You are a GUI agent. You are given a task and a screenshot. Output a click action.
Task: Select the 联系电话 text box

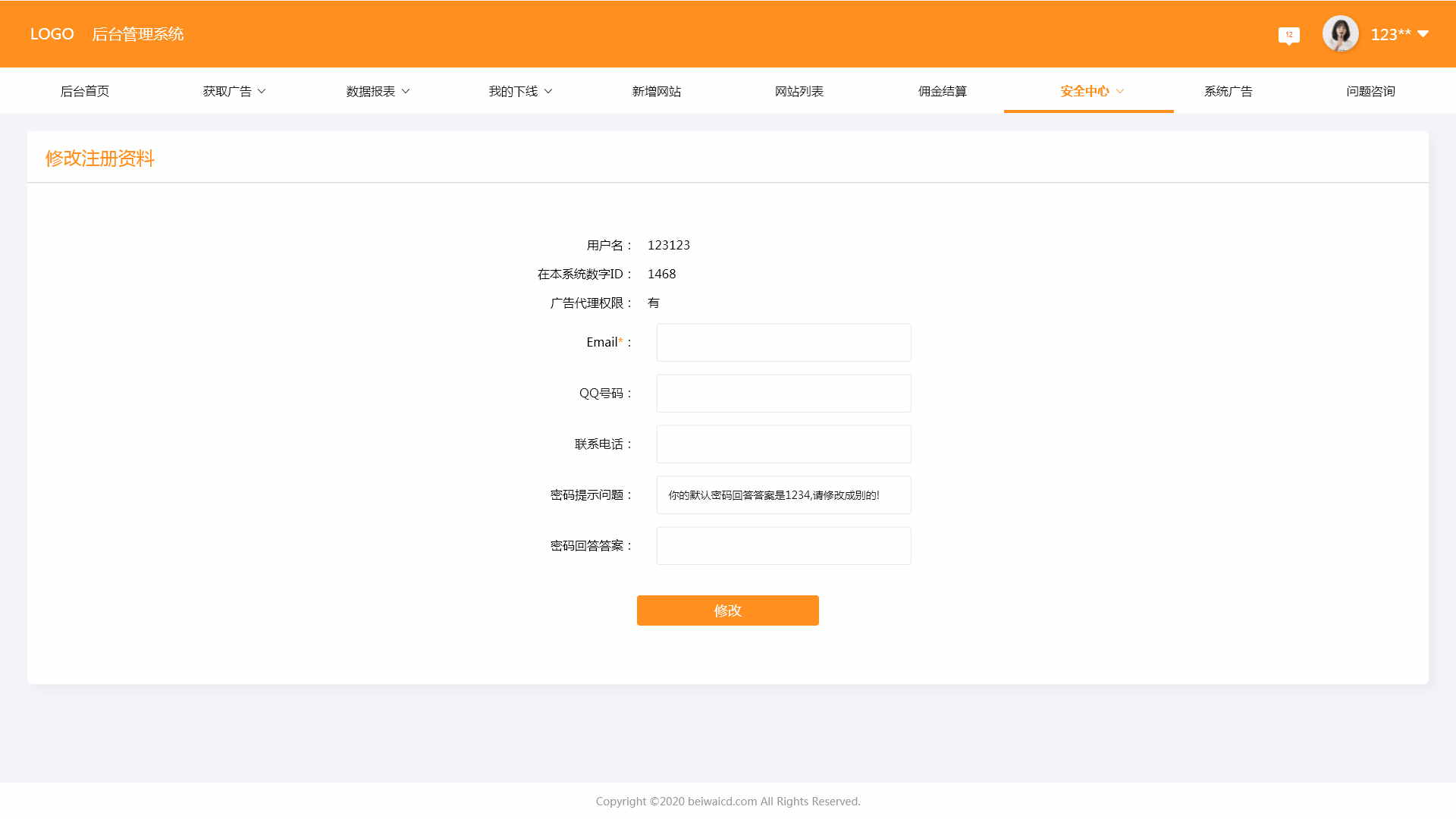point(783,444)
